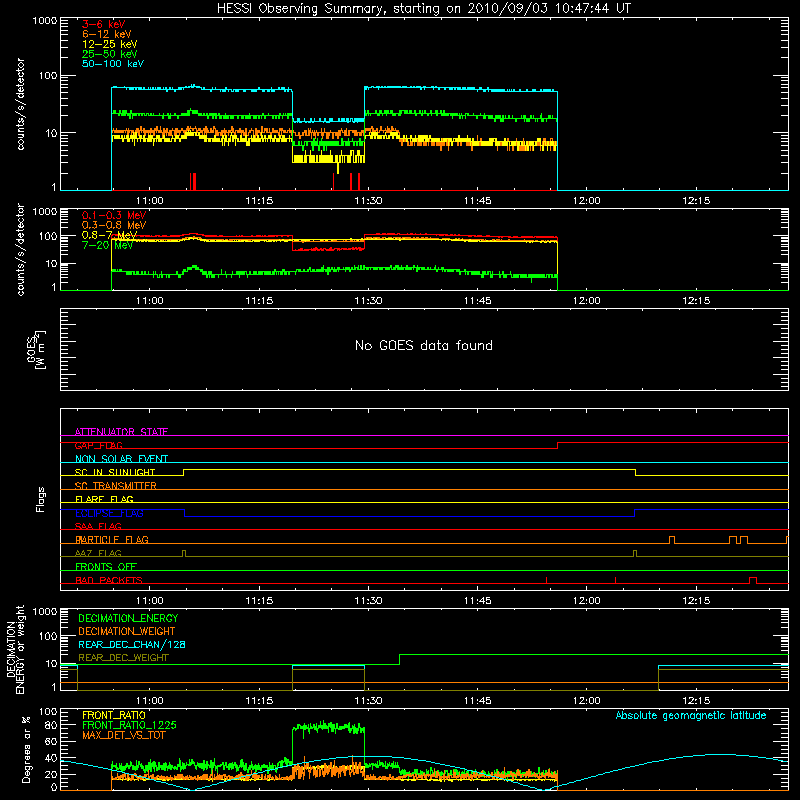Click the HESSI Observing Summary title
800x800 pixels.
(423, 9)
